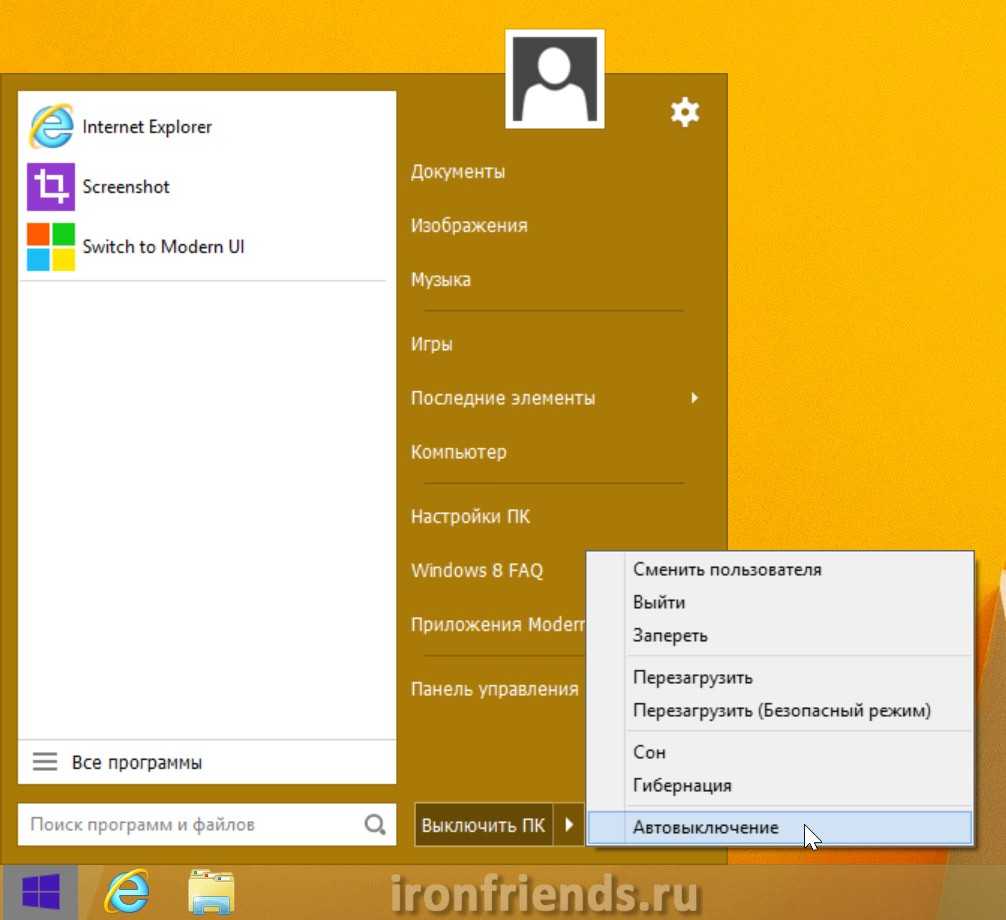Click the Windows Start button on taskbar

tap(40, 892)
